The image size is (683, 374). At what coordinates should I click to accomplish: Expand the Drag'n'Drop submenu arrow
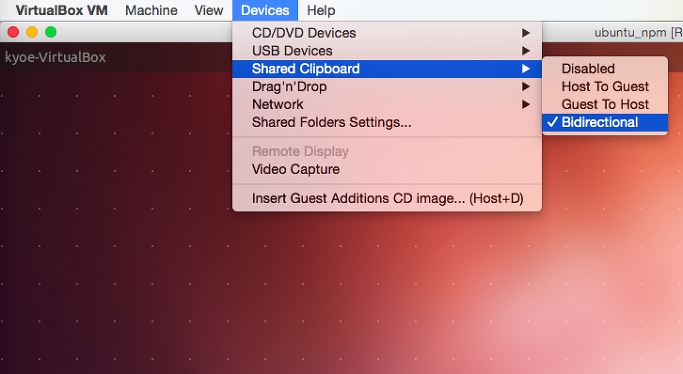click(526, 87)
